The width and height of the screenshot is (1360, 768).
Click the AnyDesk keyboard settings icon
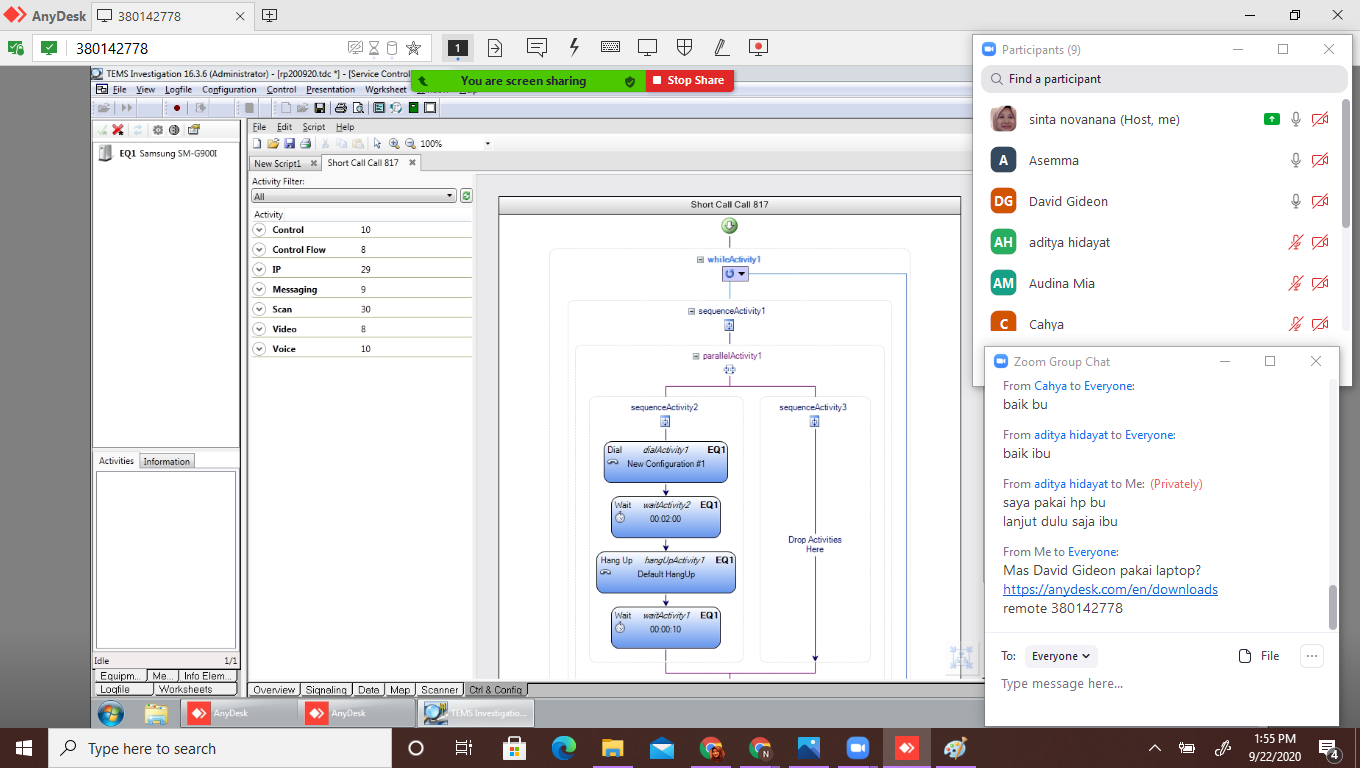[x=610, y=48]
